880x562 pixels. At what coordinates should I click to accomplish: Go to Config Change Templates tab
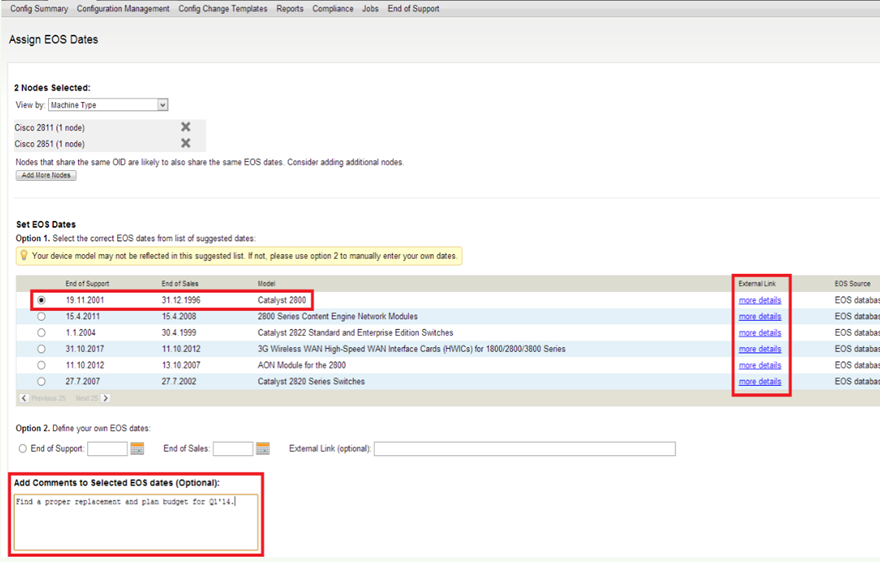coord(223,9)
